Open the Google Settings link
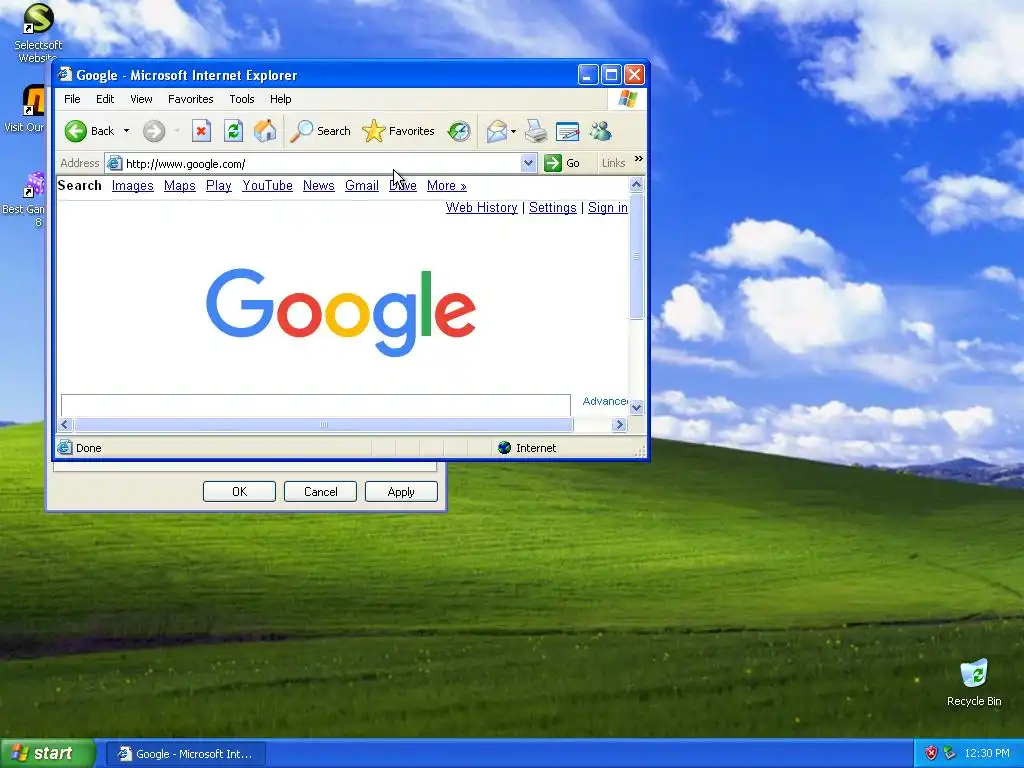Viewport: 1024px width, 768px height. point(552,208)
